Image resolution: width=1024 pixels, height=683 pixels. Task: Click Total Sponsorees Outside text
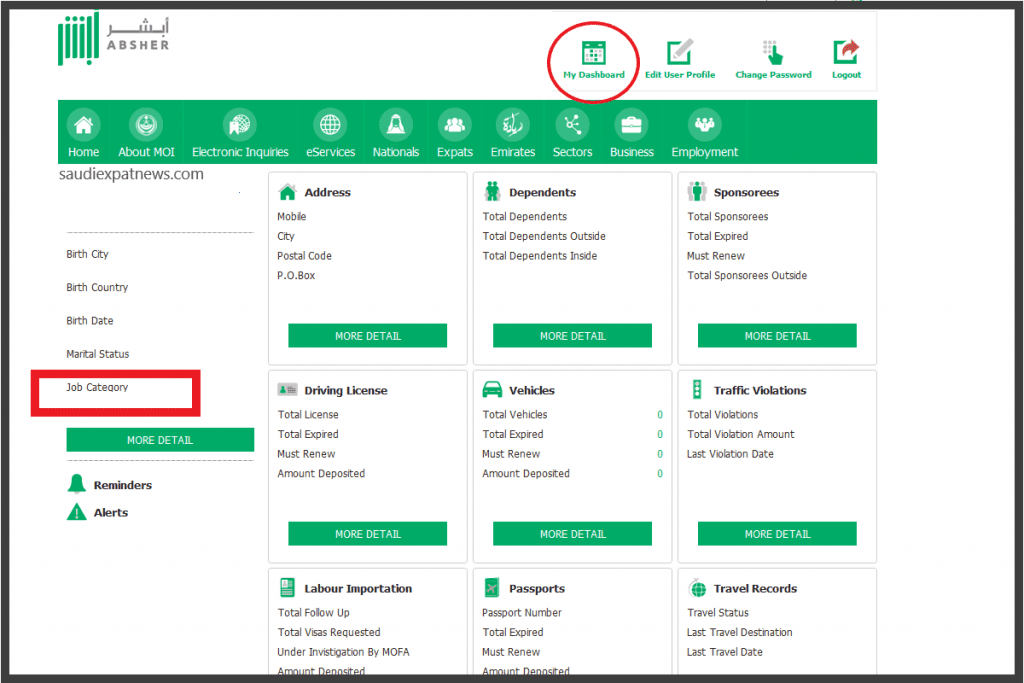pos(747,276)
